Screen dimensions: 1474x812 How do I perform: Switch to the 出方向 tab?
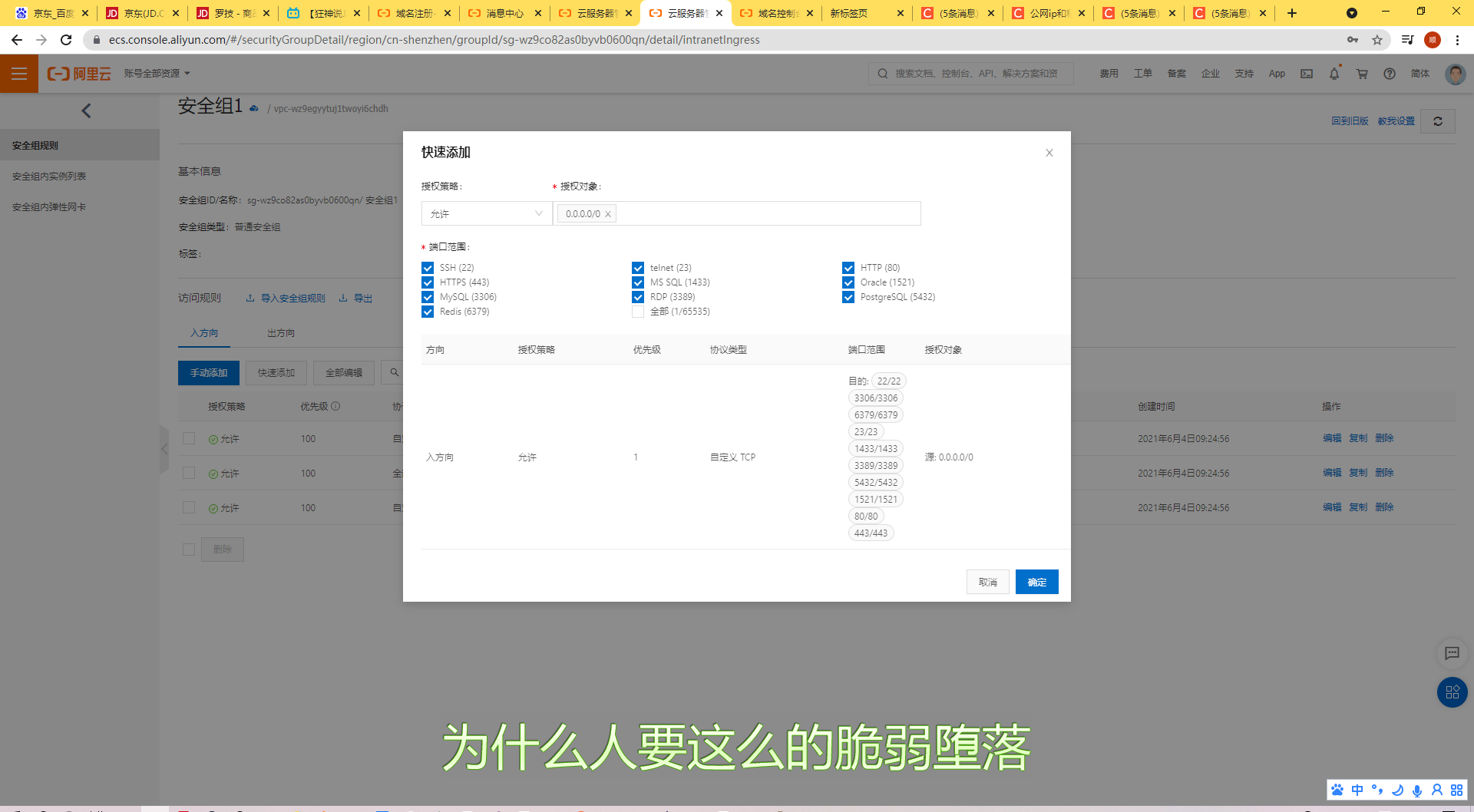point(280,332)
